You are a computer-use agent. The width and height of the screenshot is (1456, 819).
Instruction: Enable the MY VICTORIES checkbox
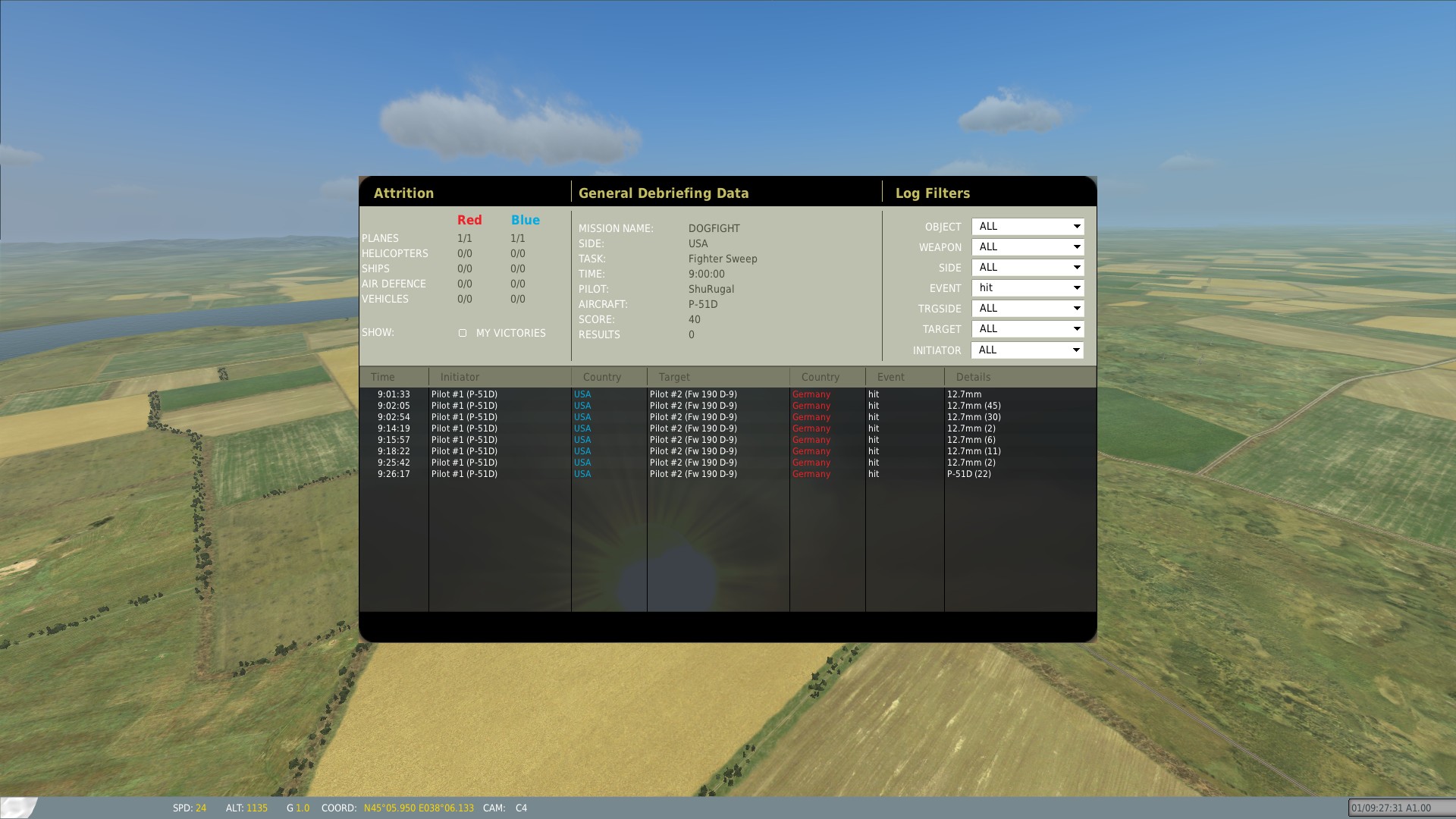pyautogui.click(x=463, y=333)
